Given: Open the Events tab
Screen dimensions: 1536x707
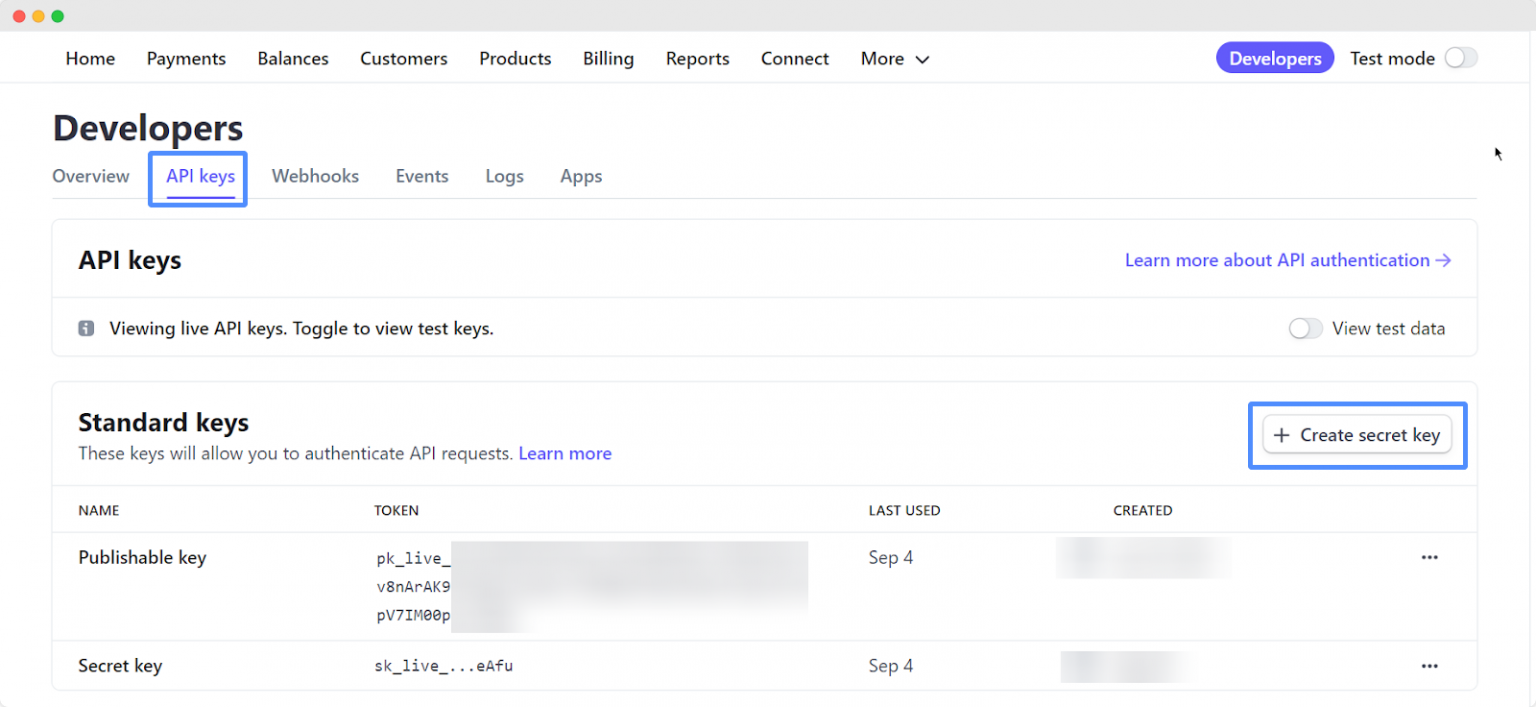Looking at the screenshot, I should pyautogui.click(x=421, y=176).
